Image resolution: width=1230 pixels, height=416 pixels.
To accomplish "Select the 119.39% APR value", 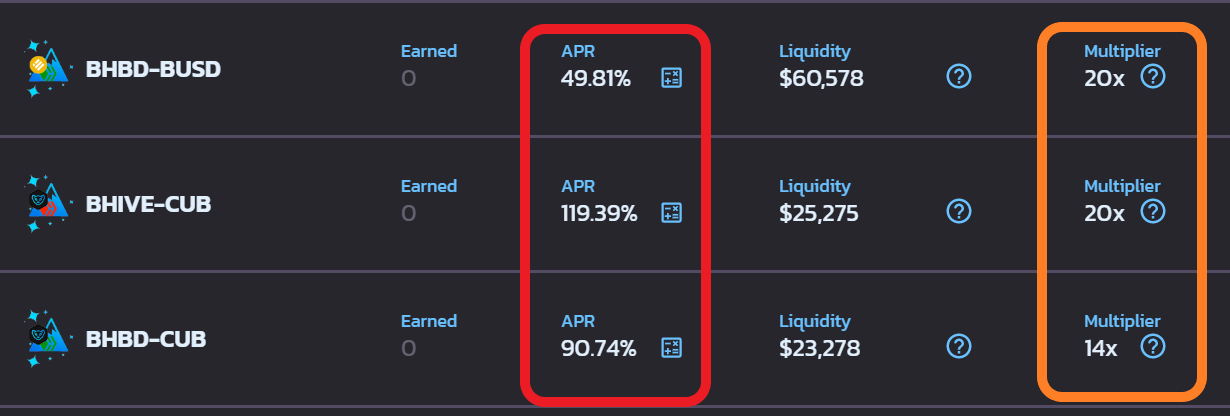I will 599,213.
